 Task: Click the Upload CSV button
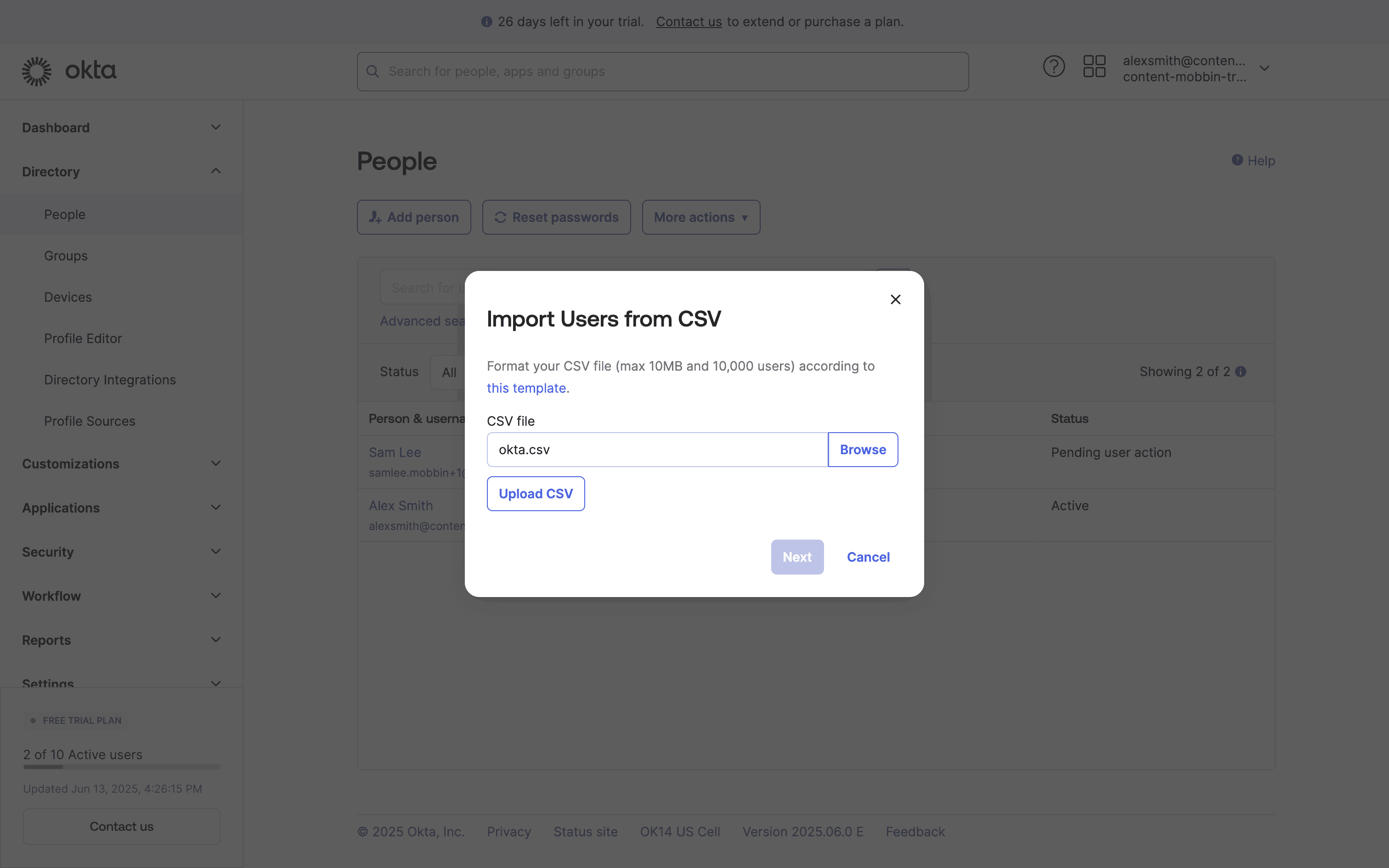click(x=536, y=494)
